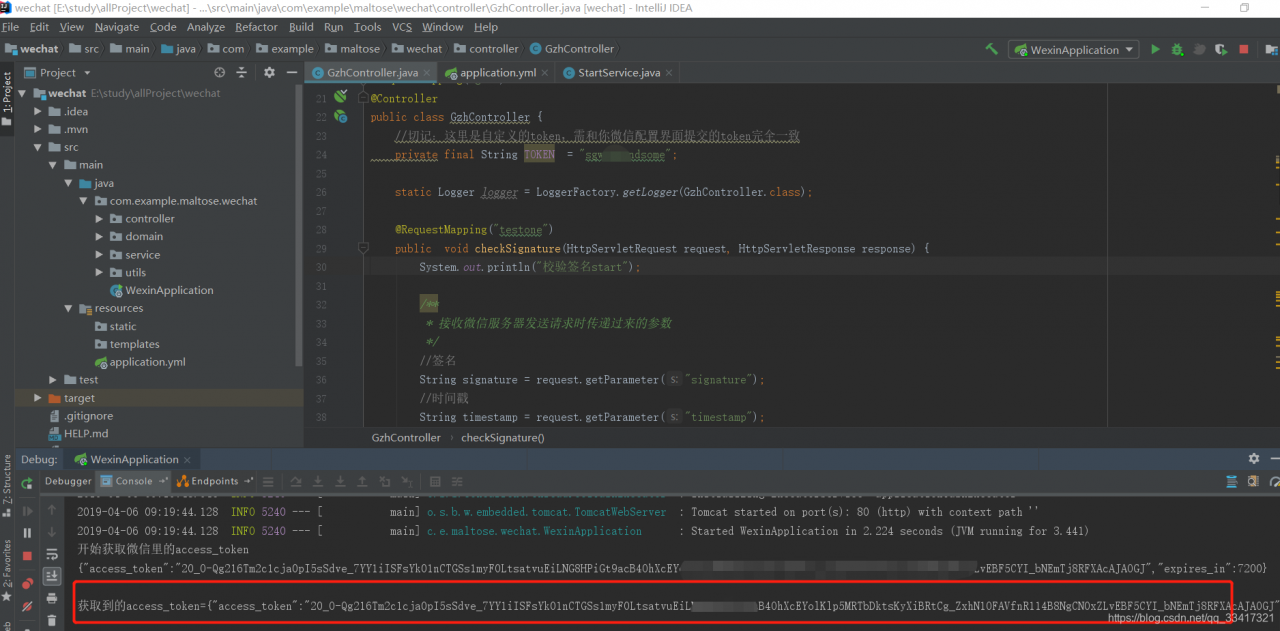The height and width of the screenshot is (631, 1280).
Task: Click Step Into in the debugger toolbar
Action: coord(317,481)
